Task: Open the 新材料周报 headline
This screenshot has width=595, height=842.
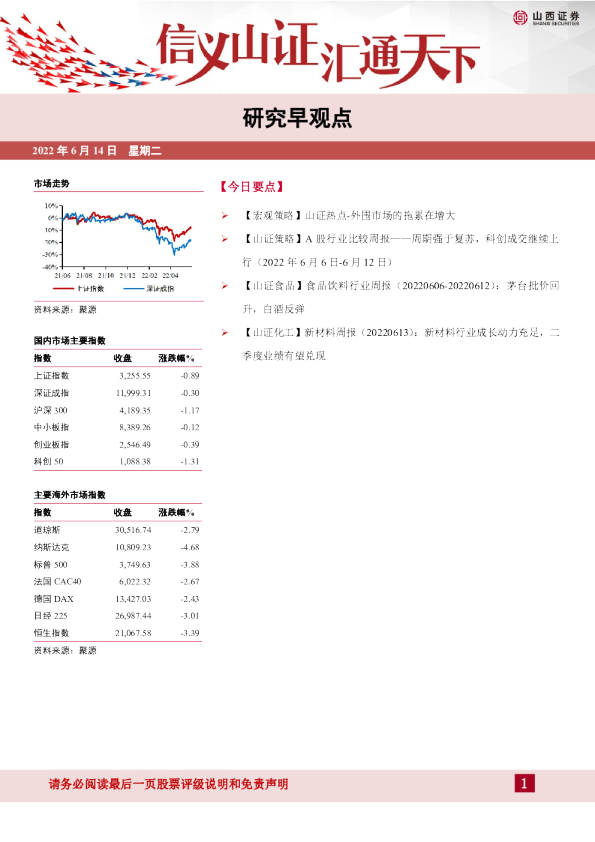Action: (400, 344)
